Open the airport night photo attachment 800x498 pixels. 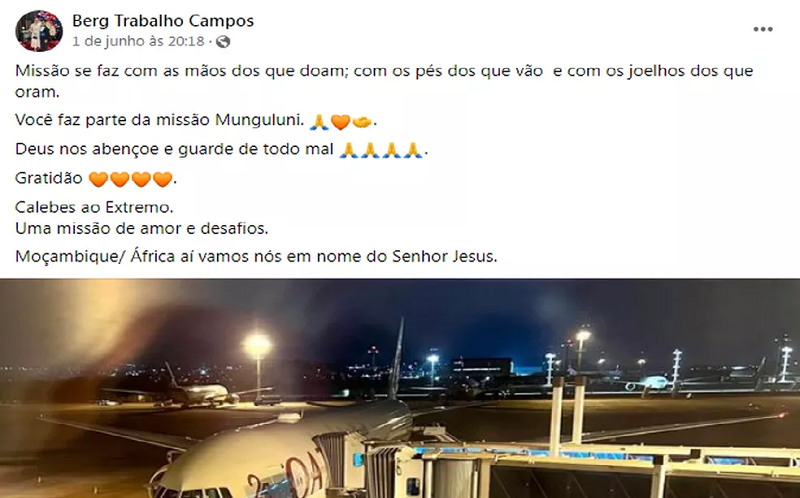tap(400, 388)
